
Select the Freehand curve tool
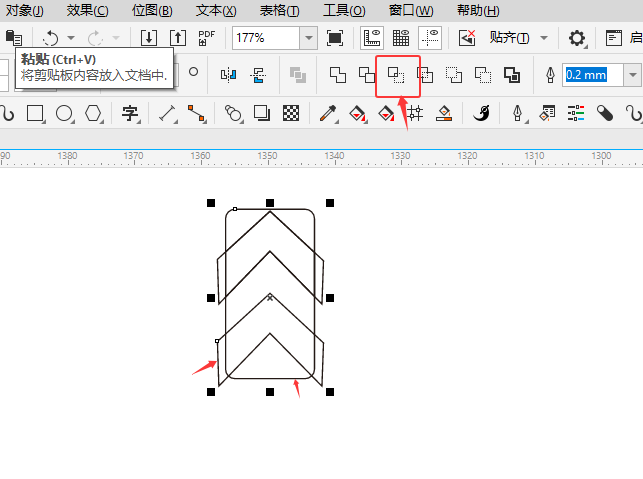coord(7,113)
